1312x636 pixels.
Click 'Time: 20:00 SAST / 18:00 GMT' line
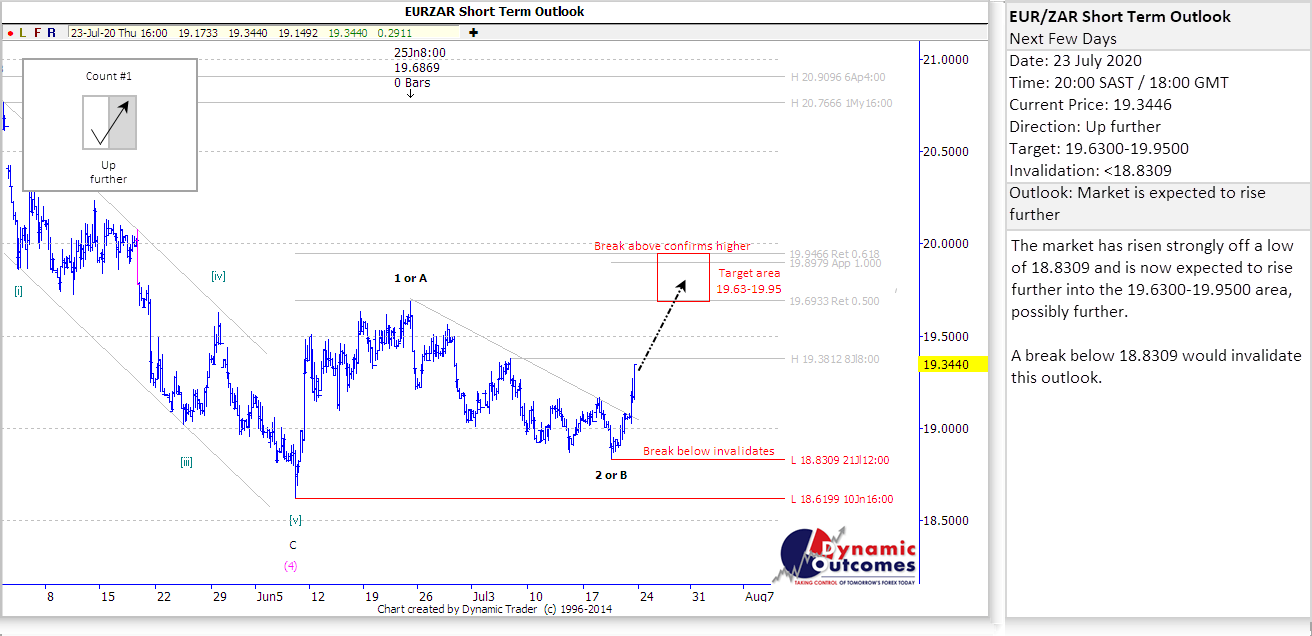(1119, 83)
